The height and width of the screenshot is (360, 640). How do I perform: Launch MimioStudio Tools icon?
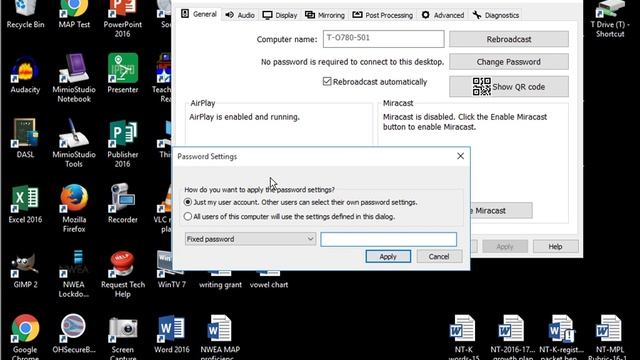74,143
